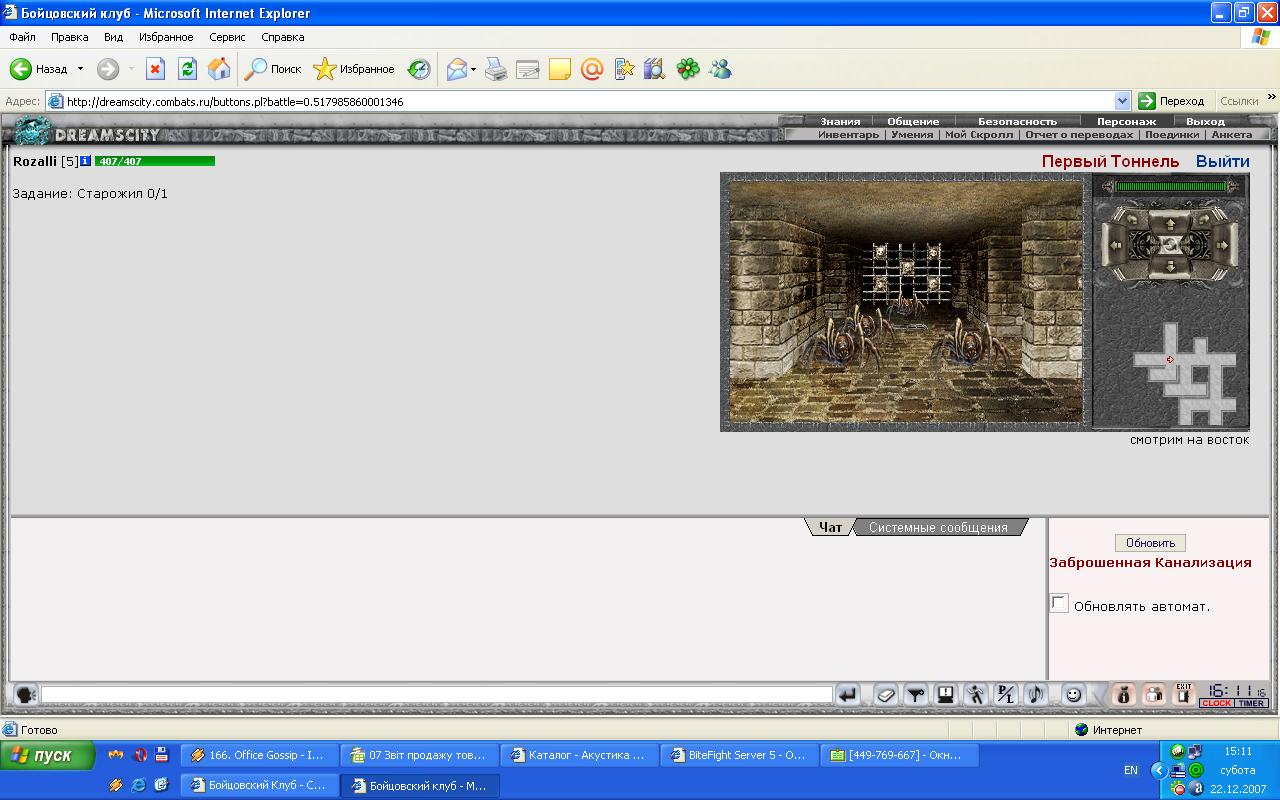Click the Обновить button
This screenshot has height=800, width=1280.
(1150, 543)
